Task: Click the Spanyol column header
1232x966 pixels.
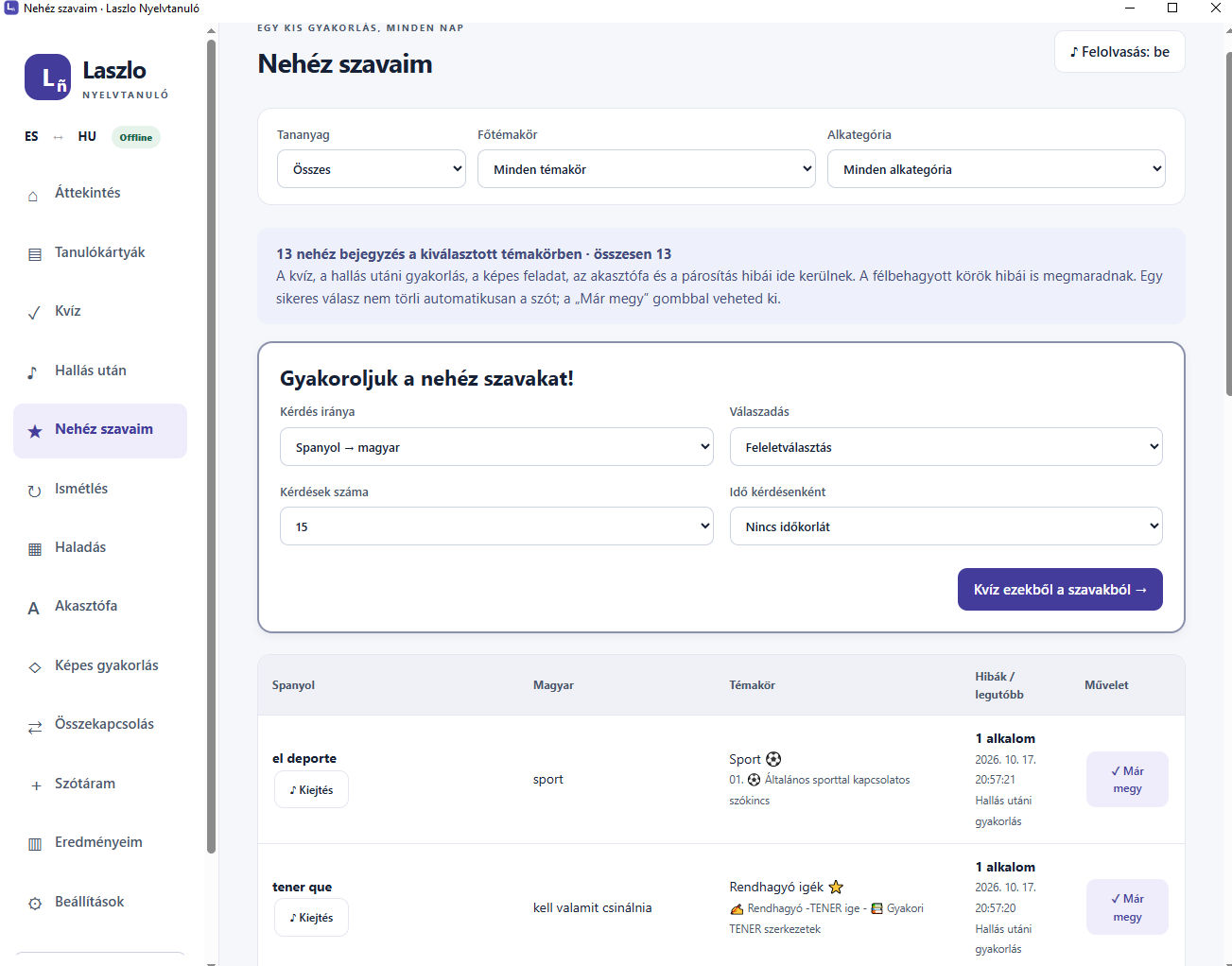Action: coord(293,685)
